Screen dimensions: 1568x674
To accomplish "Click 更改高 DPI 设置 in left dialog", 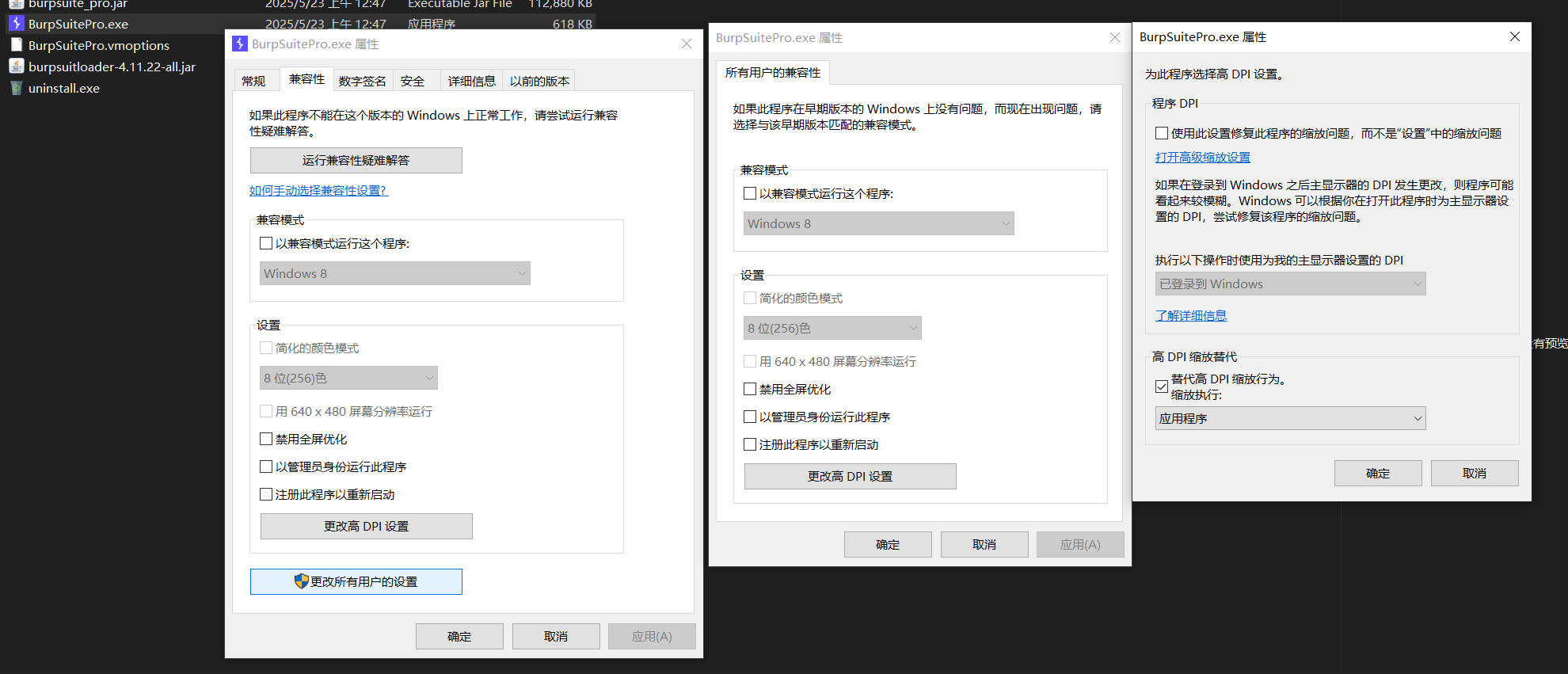I will point(367,526).
